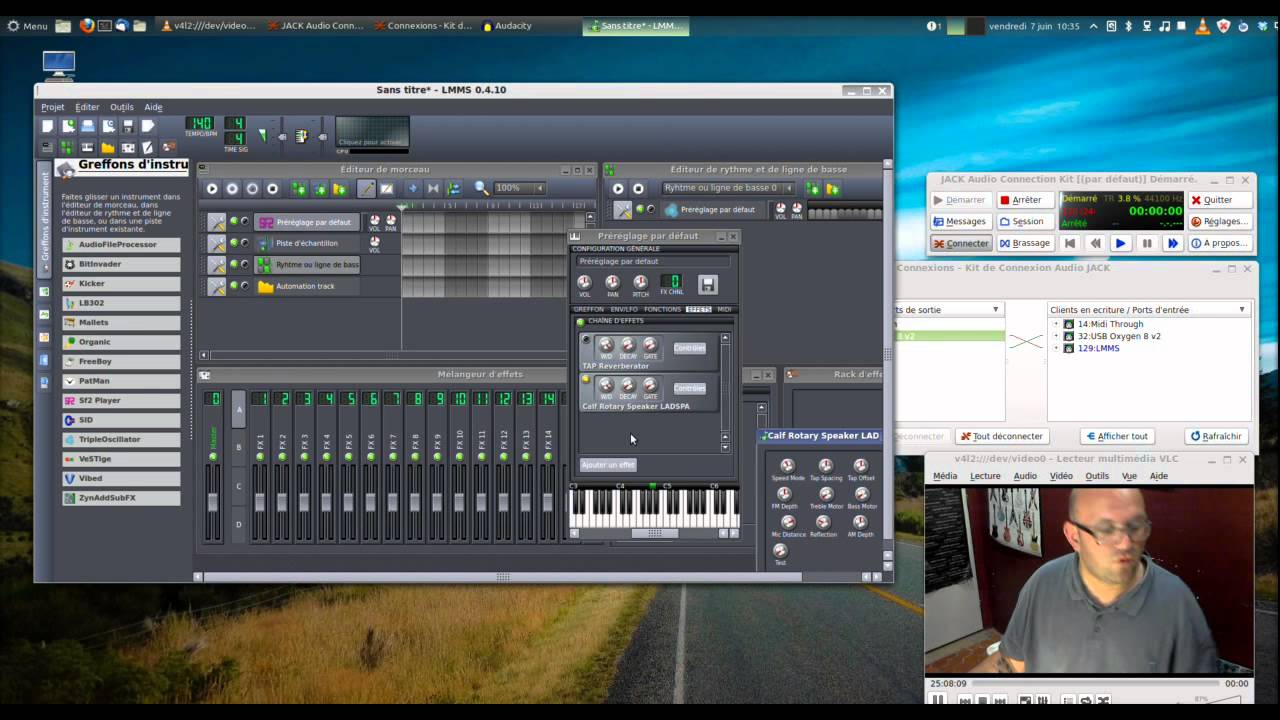Create a new LMMS project
Viewport: 1280px width, 720px height.
(47, 126)
